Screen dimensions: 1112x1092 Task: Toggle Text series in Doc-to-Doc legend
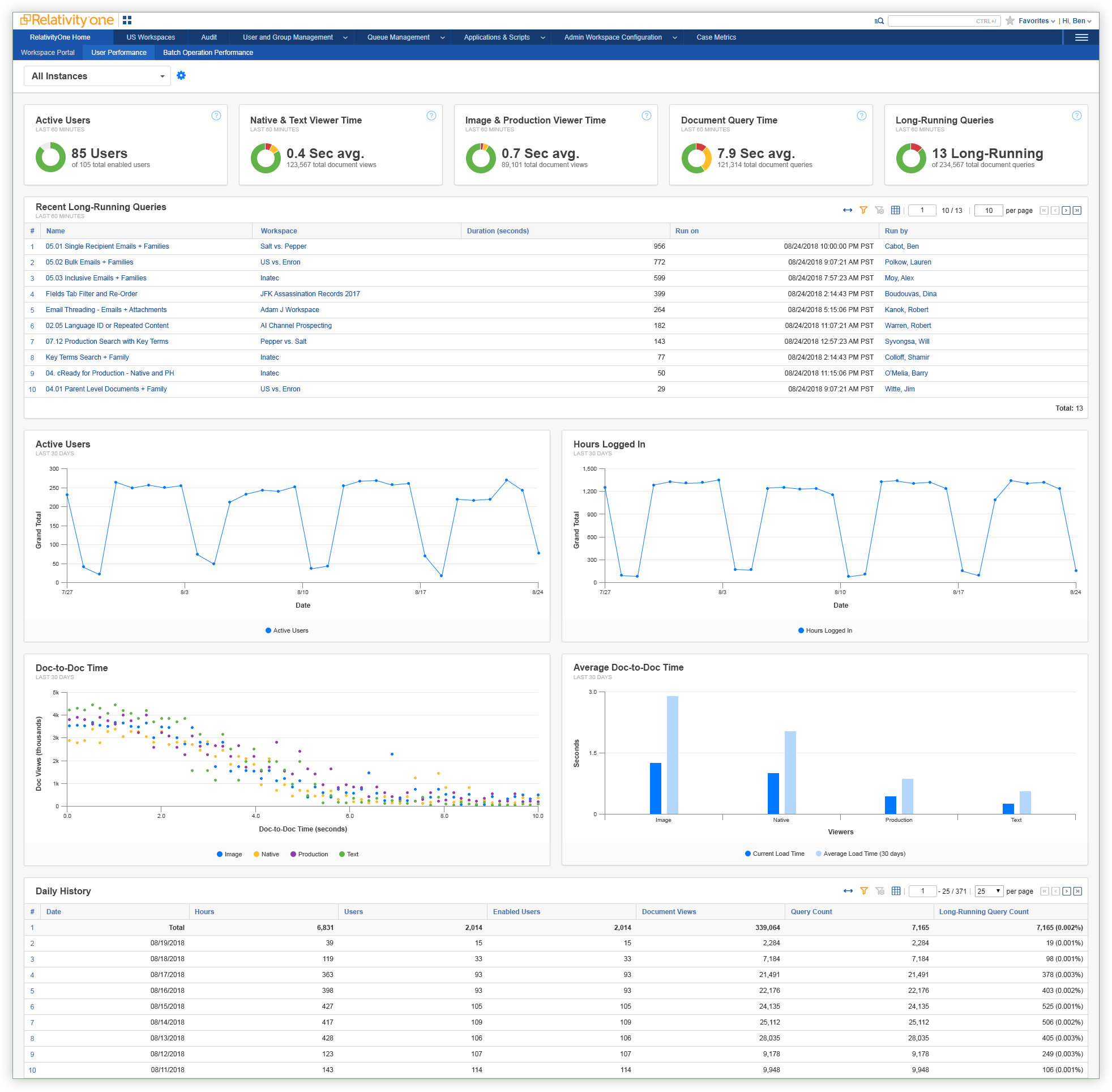pyautogui.click(x=349, y=854)
